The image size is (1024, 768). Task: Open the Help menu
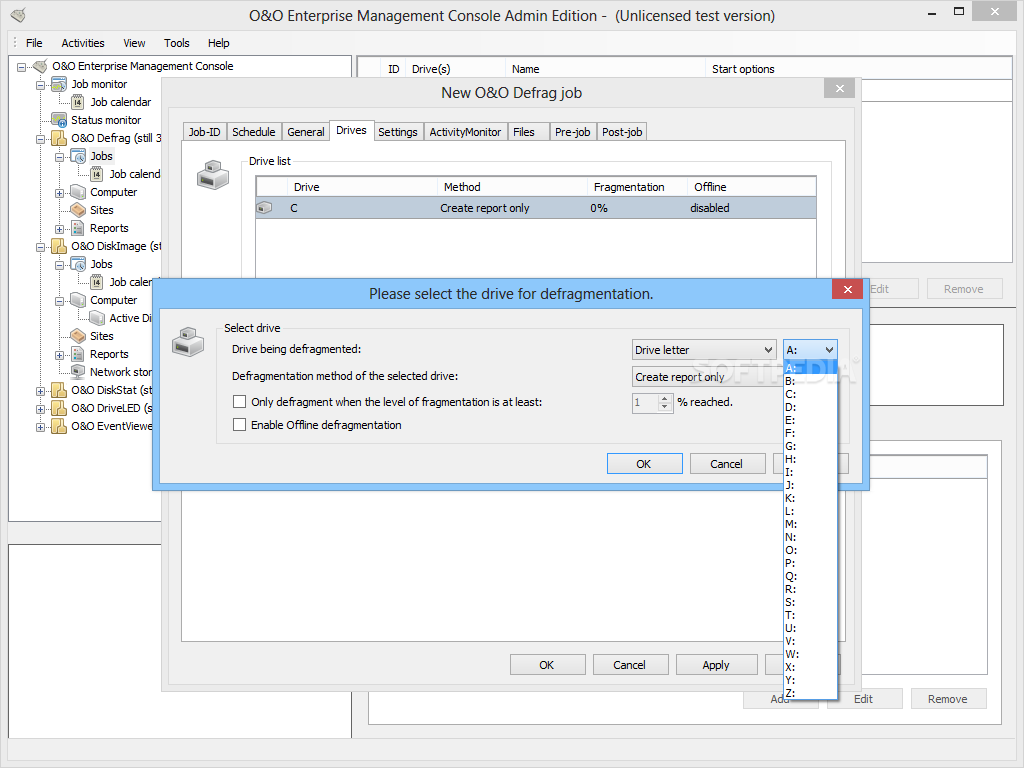point(219,43)
